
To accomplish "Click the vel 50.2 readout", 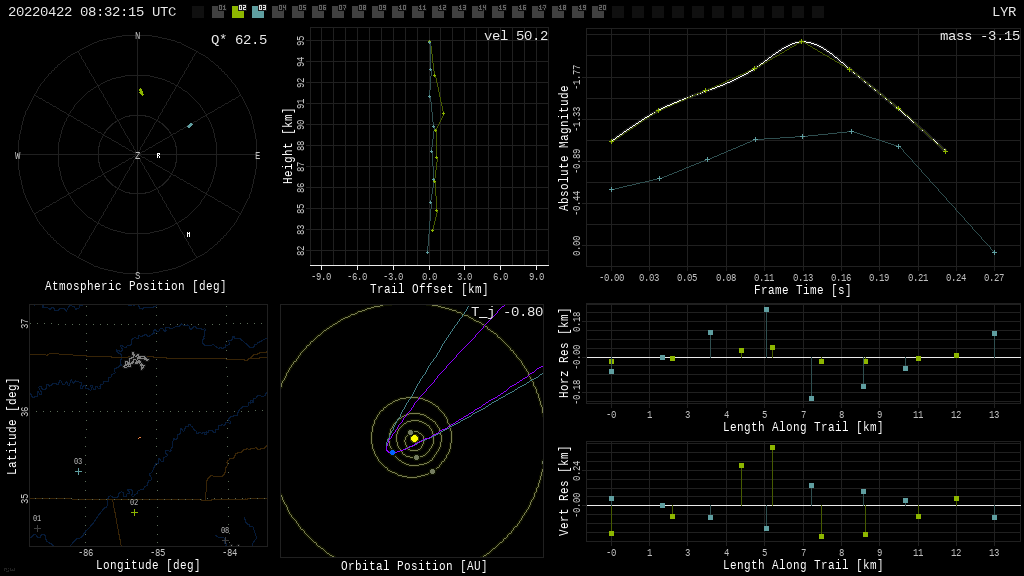I will click(515, 36).
